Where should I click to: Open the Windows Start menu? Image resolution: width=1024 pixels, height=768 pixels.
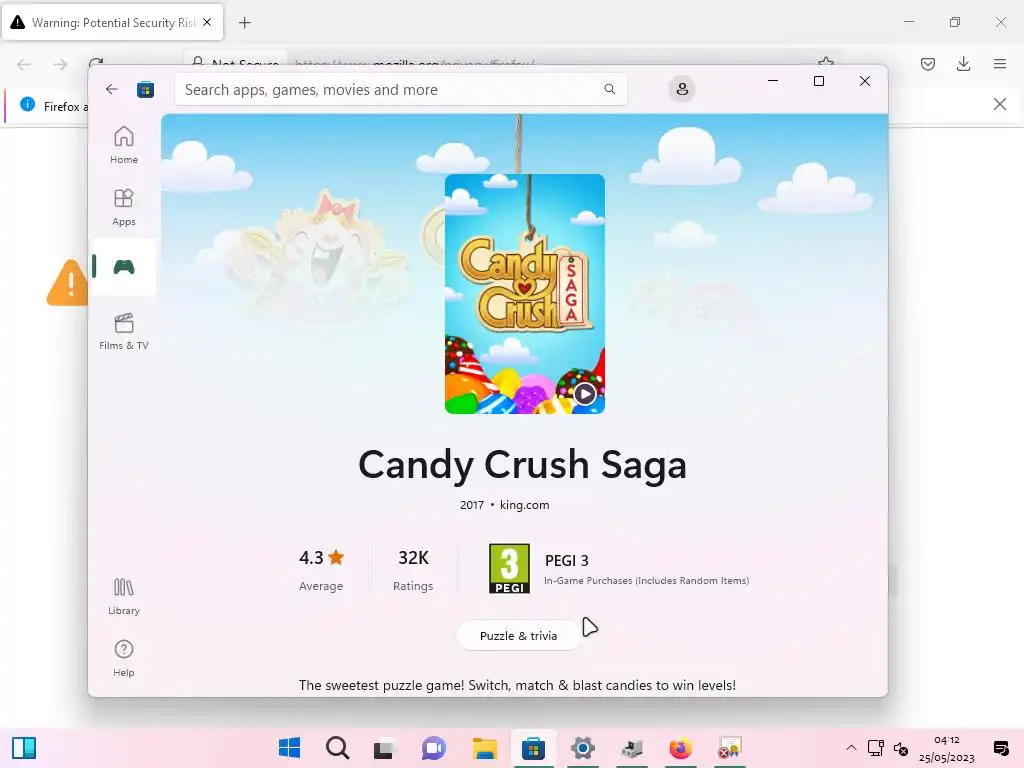coord(289,748)
